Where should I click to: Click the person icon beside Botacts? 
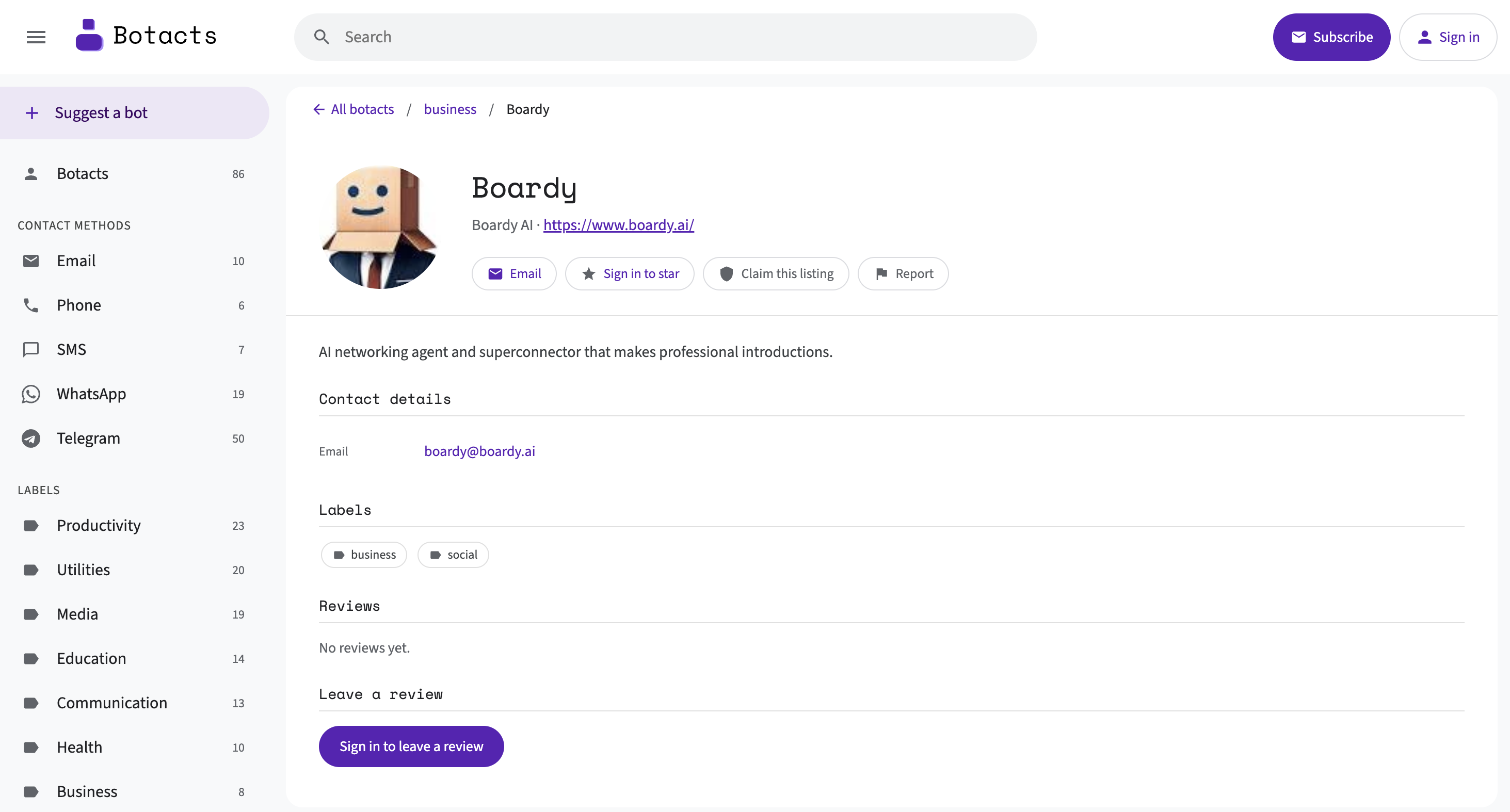30,173
